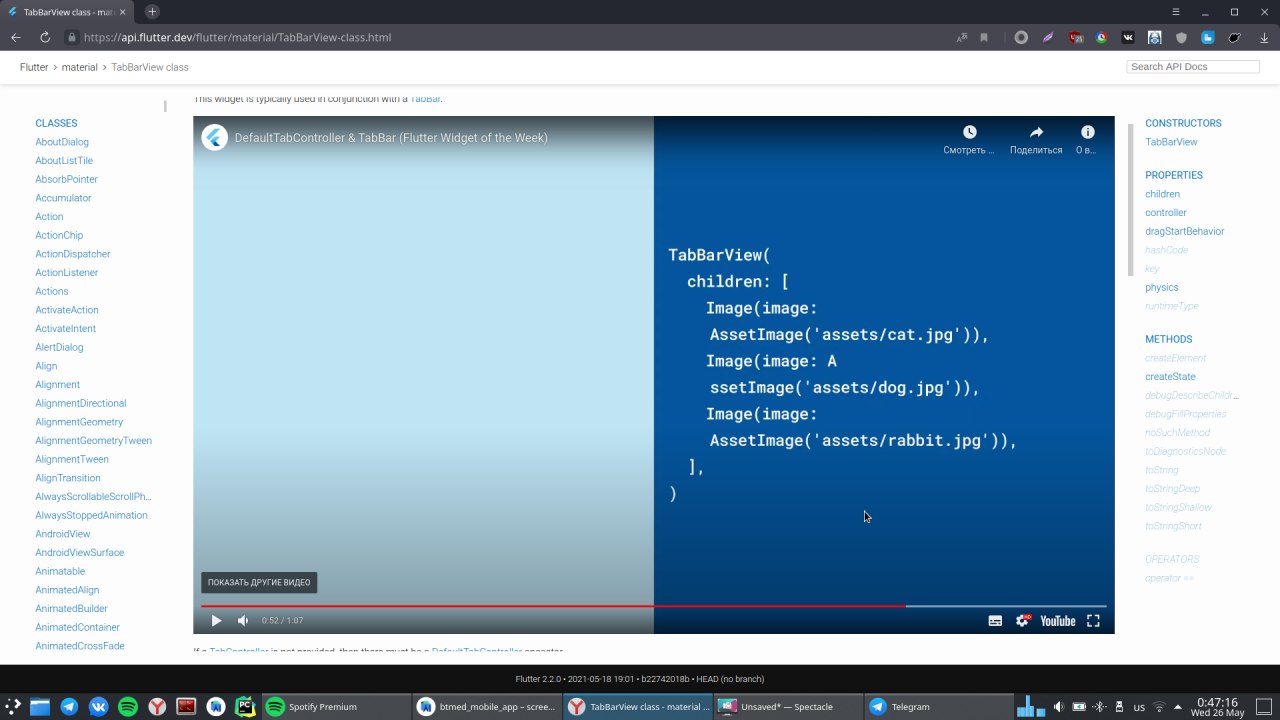Open the browser hamburger menu
The image size is (1280, 720).
coord(1176,12)
